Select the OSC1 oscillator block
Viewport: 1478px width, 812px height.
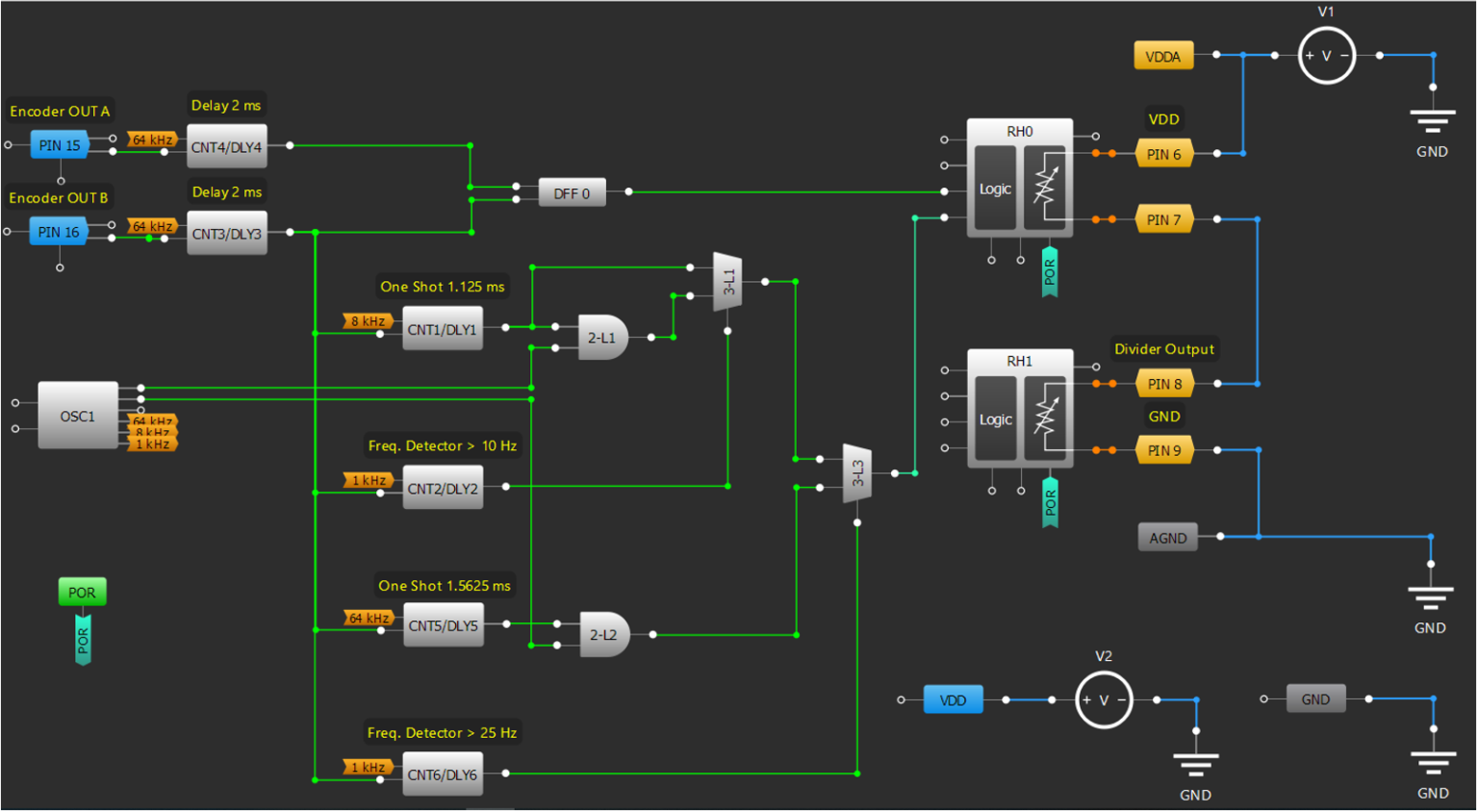tap(77, 418)
